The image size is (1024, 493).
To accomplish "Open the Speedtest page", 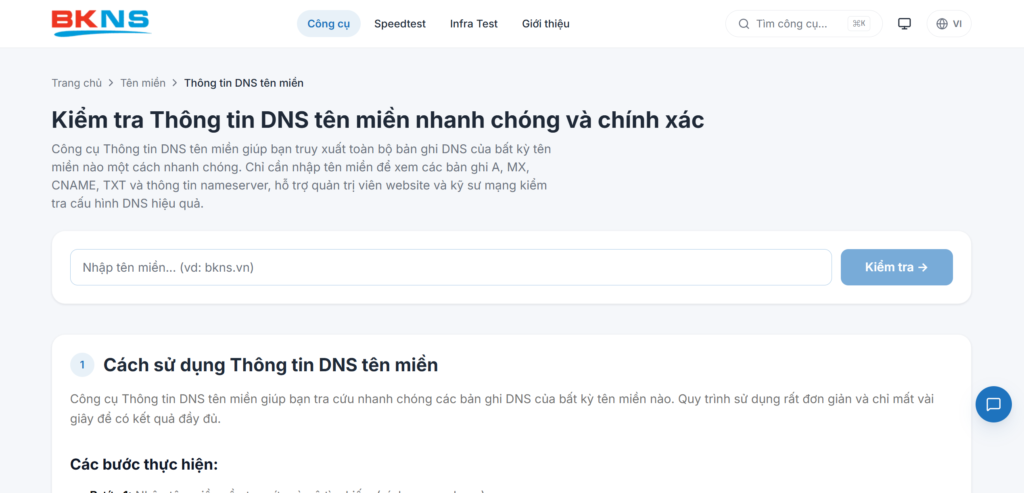I will 400,24.
